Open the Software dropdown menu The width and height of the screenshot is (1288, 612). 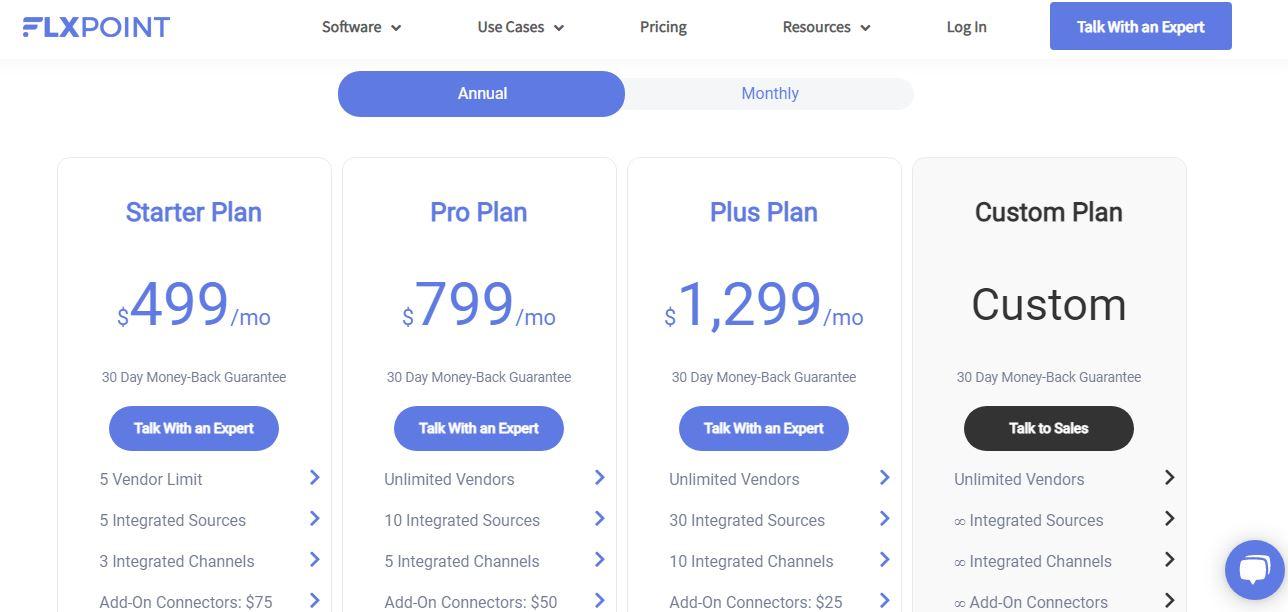pos(361,27)
